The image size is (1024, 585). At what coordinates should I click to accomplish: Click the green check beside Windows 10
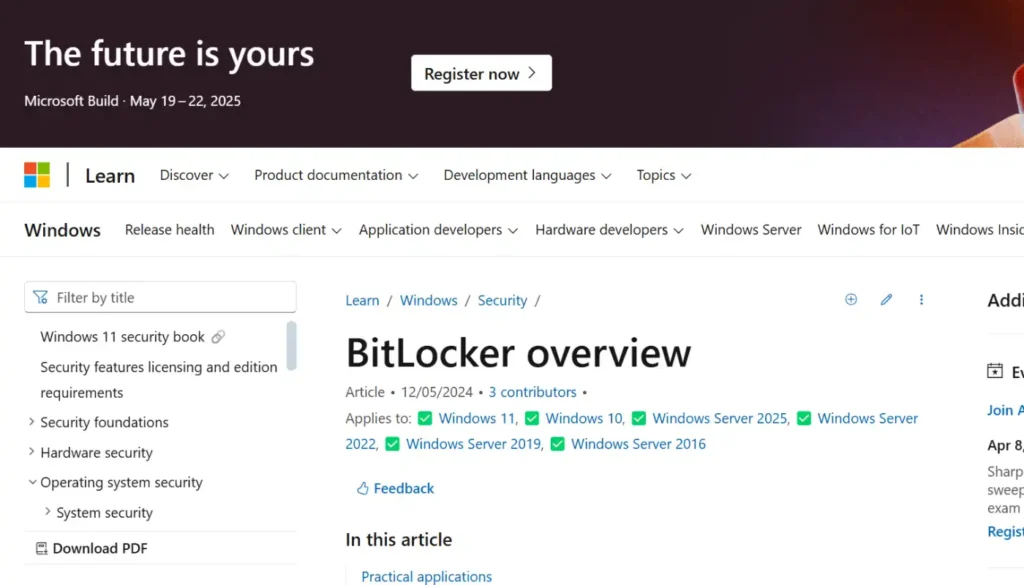pyautogui.click(x=532, y=419)
